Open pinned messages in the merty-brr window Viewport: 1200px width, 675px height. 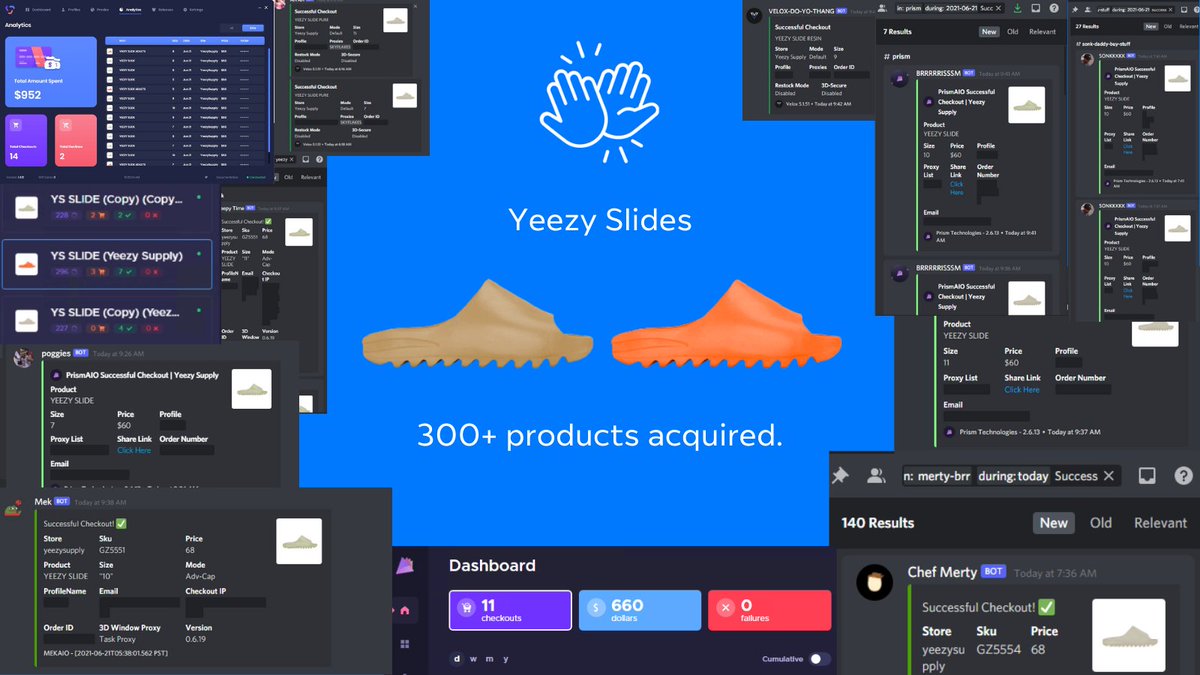pos(840,476)
